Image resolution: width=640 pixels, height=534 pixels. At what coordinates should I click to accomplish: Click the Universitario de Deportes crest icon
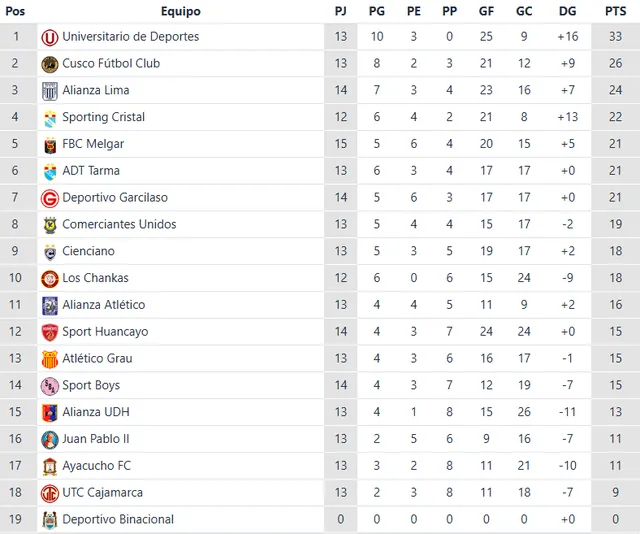[x=49, y=37]
